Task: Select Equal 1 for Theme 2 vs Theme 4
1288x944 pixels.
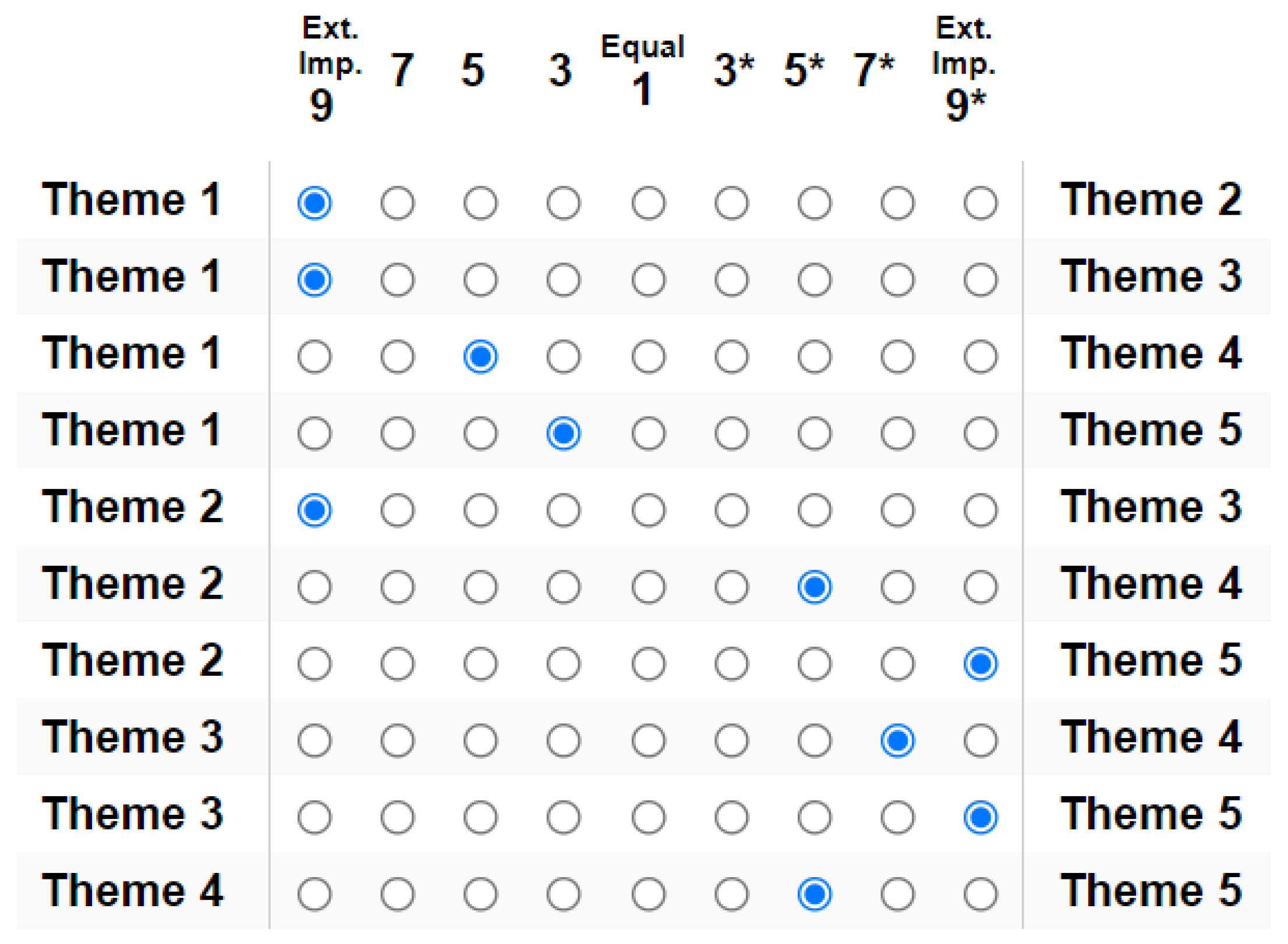Action: click(648, 587)
